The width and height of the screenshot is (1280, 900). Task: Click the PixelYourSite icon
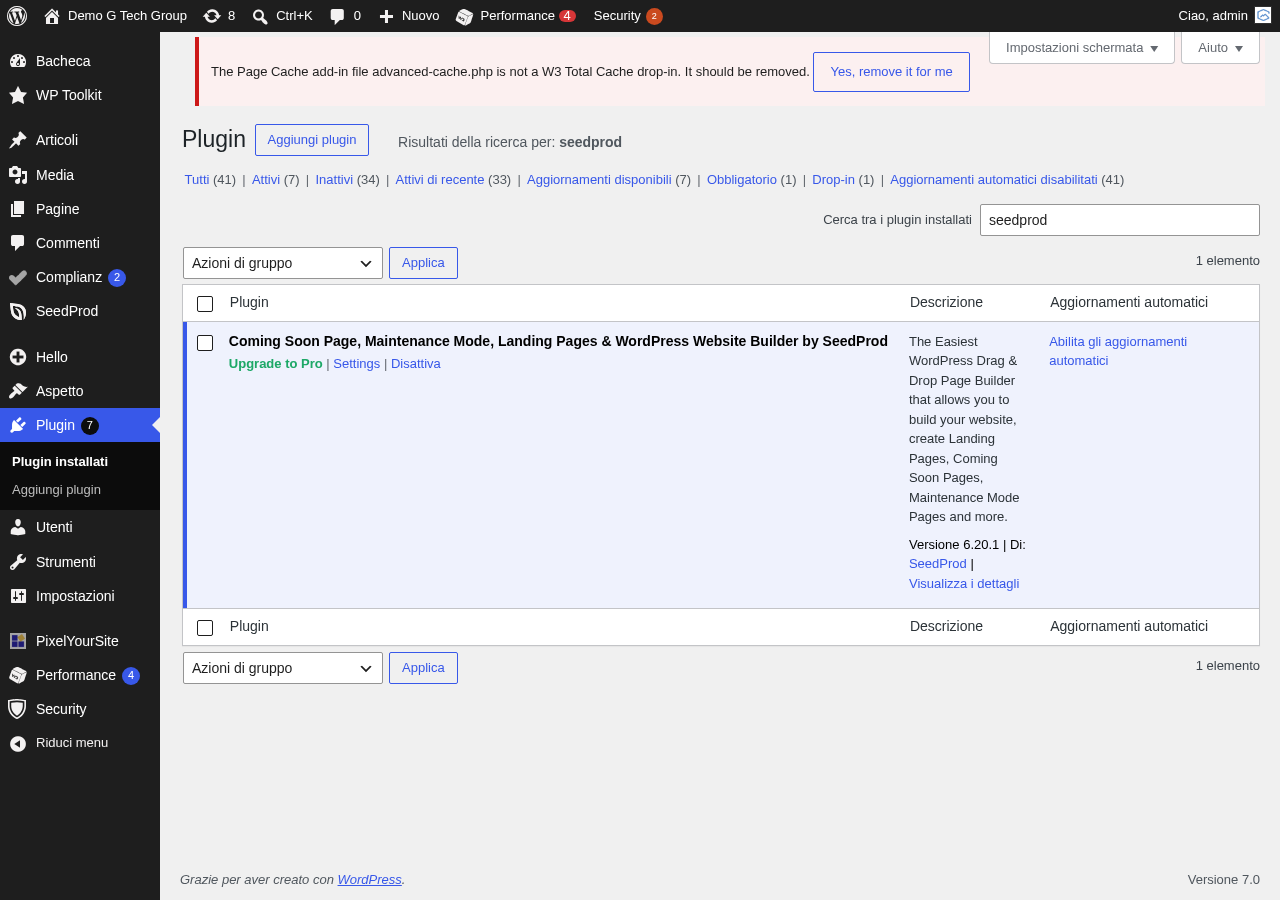(18, 641)
